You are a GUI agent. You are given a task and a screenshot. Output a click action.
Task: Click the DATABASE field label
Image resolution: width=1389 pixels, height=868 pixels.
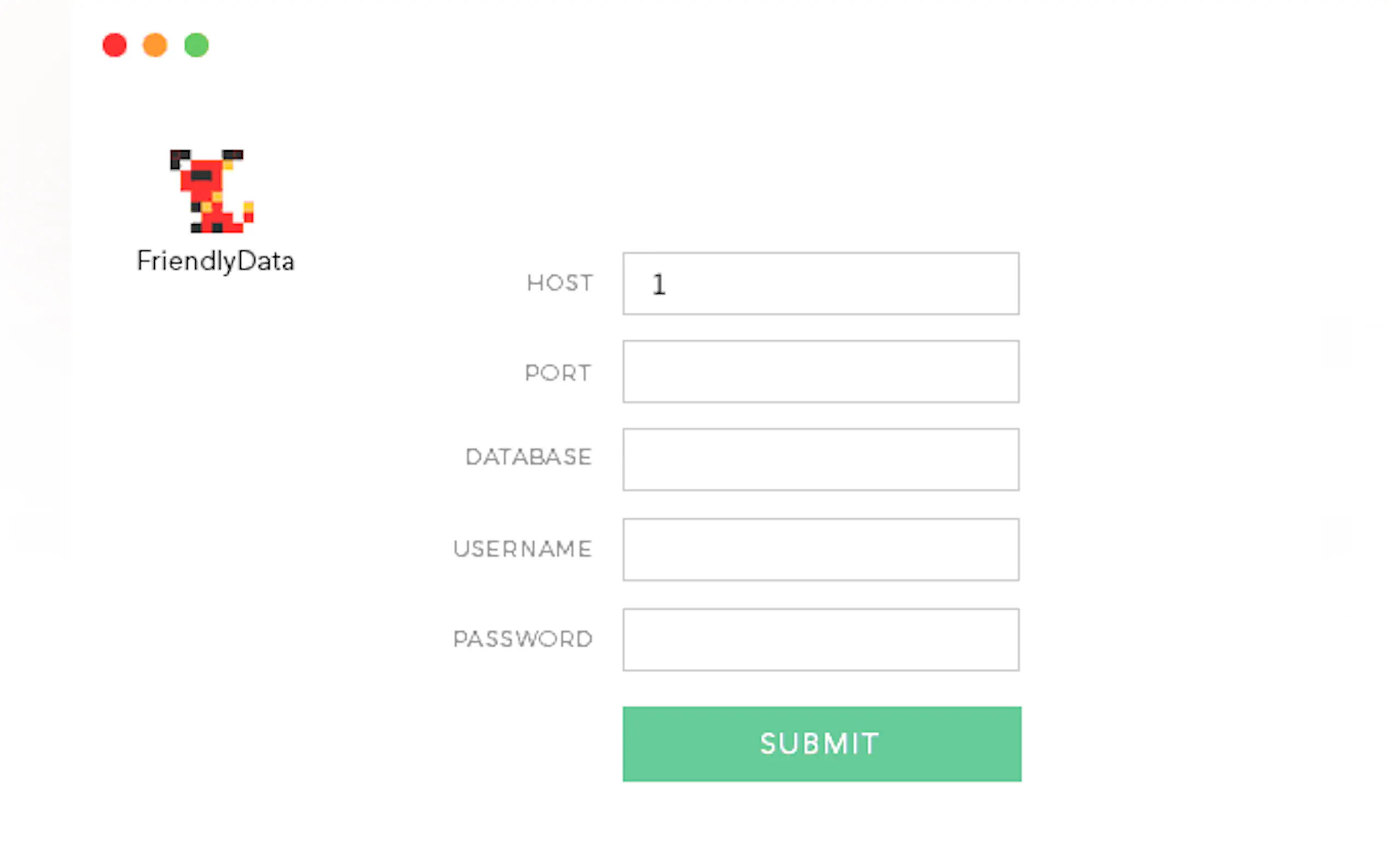528,457
